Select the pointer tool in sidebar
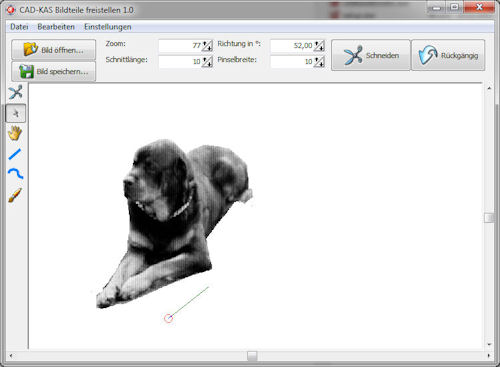The height and width of the screenshot is (367, 500). tap(16, 113)
